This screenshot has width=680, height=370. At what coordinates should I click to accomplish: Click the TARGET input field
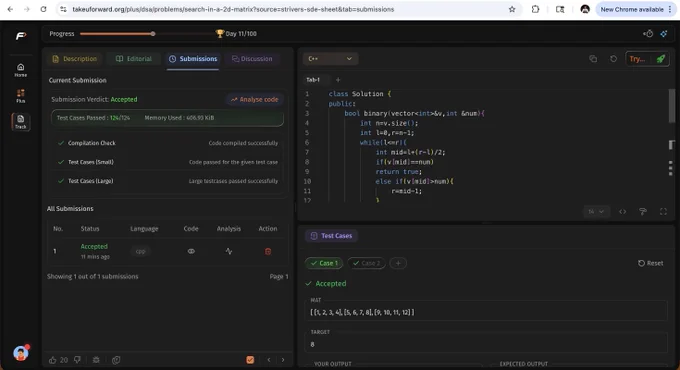(486, 344)
